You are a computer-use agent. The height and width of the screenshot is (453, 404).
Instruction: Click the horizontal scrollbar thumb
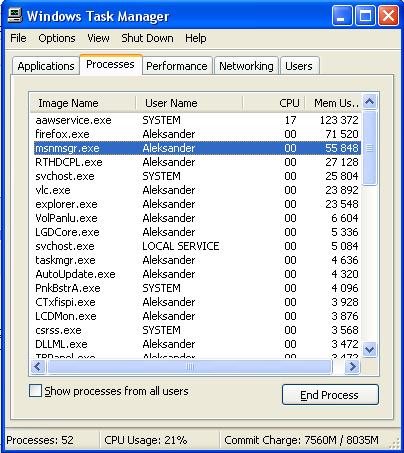[x=190, y=367]
